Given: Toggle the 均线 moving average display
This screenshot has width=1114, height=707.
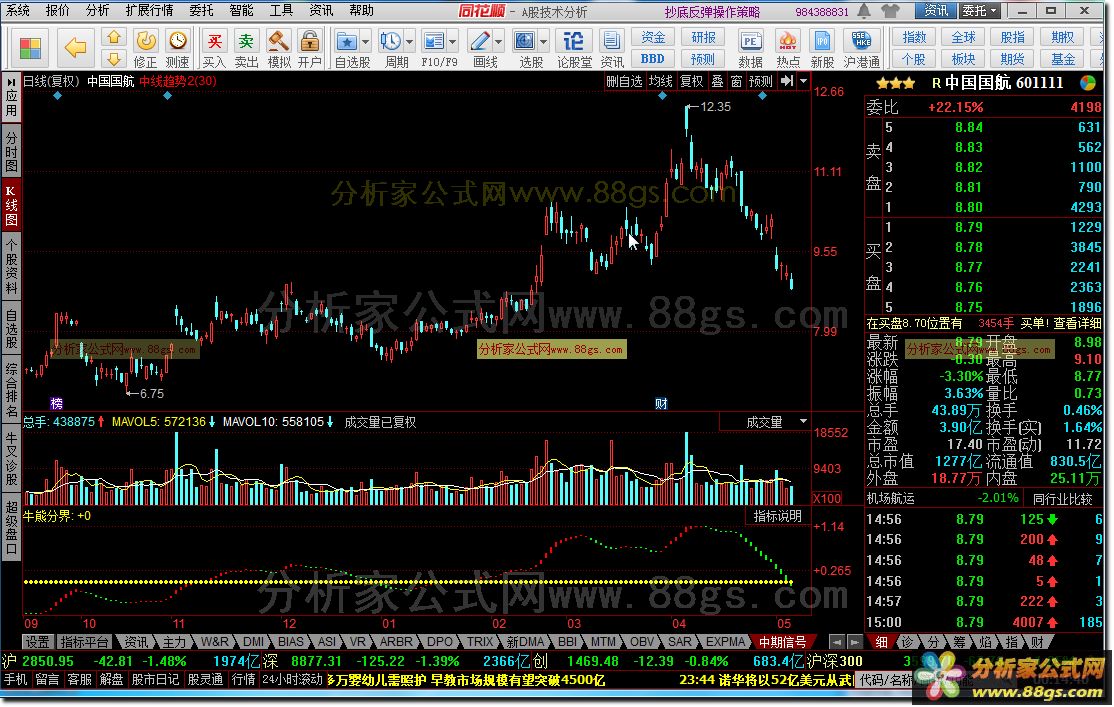Looking at the screenshot, I should click(x=661, y=82).
